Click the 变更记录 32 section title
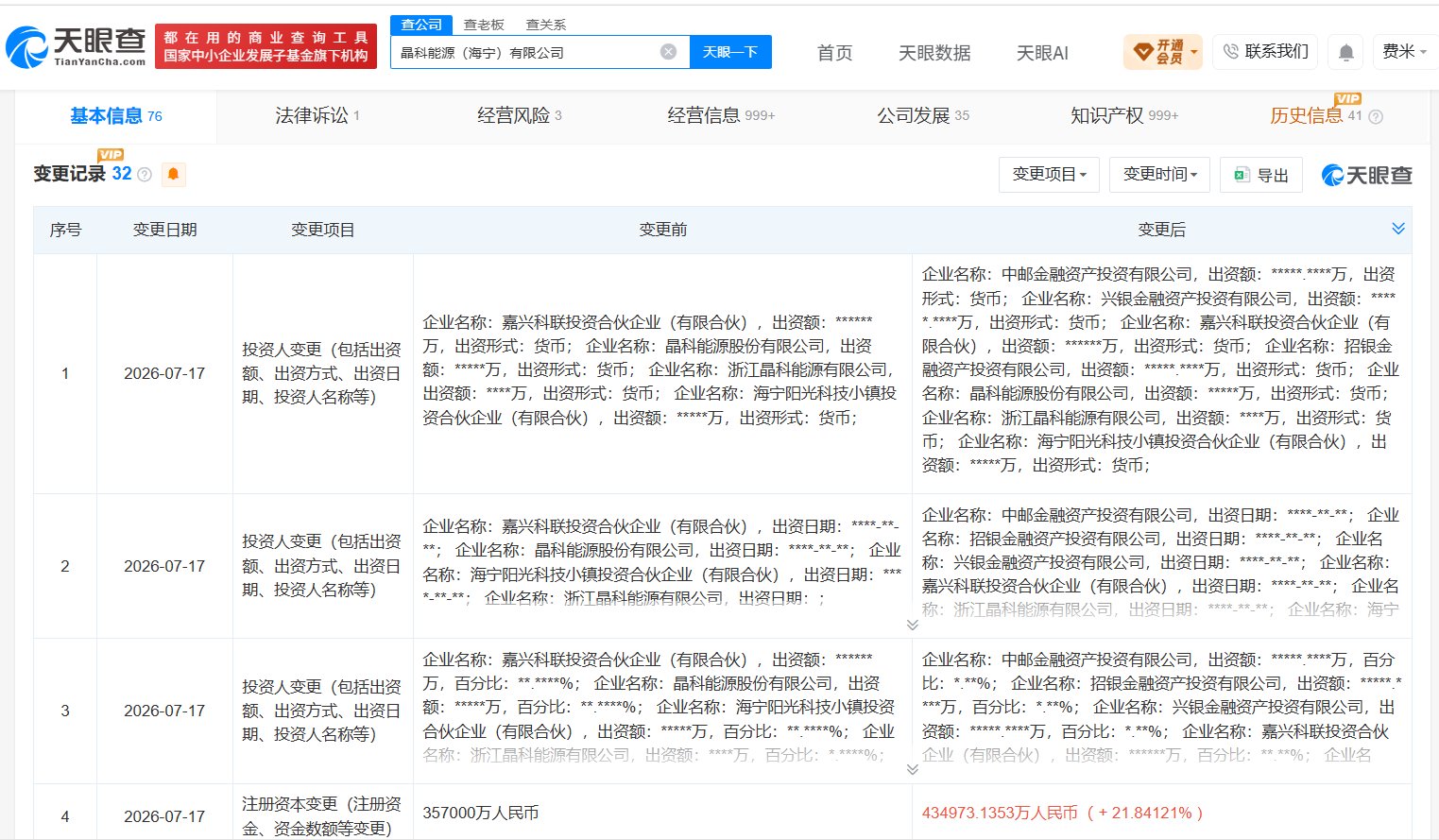Screen dimensions: 1439x840 click(x=82, y=174)
